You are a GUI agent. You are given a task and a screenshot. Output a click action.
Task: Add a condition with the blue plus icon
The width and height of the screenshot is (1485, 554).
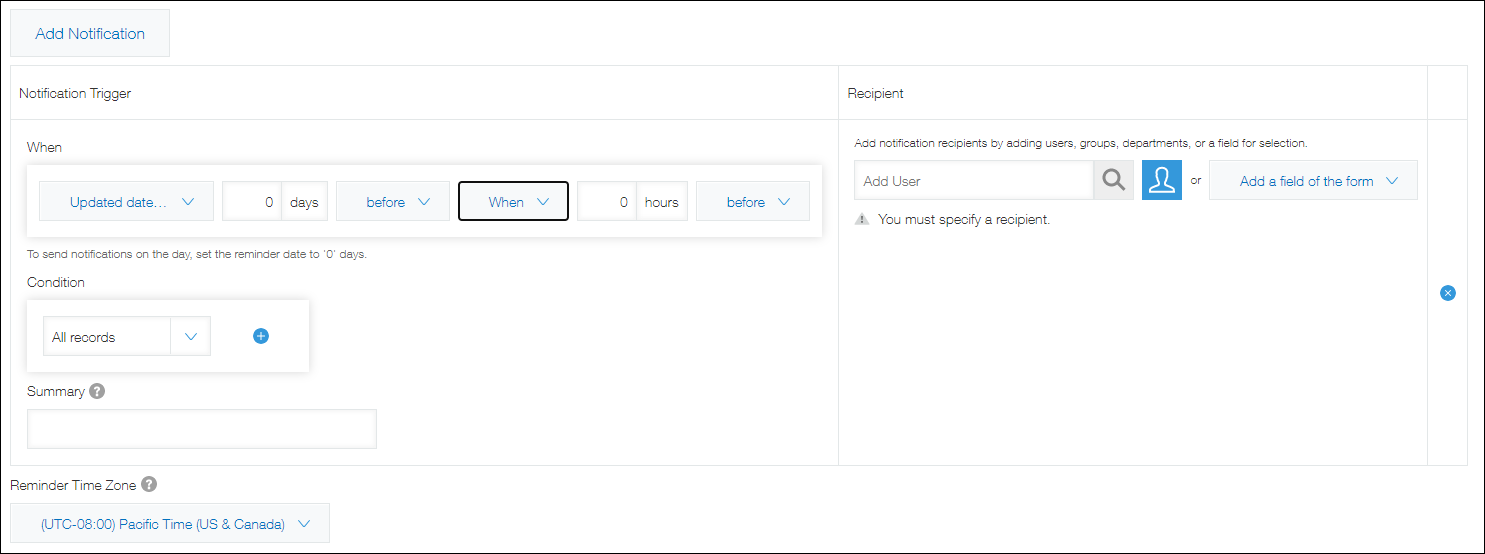(x=261, y=336)
